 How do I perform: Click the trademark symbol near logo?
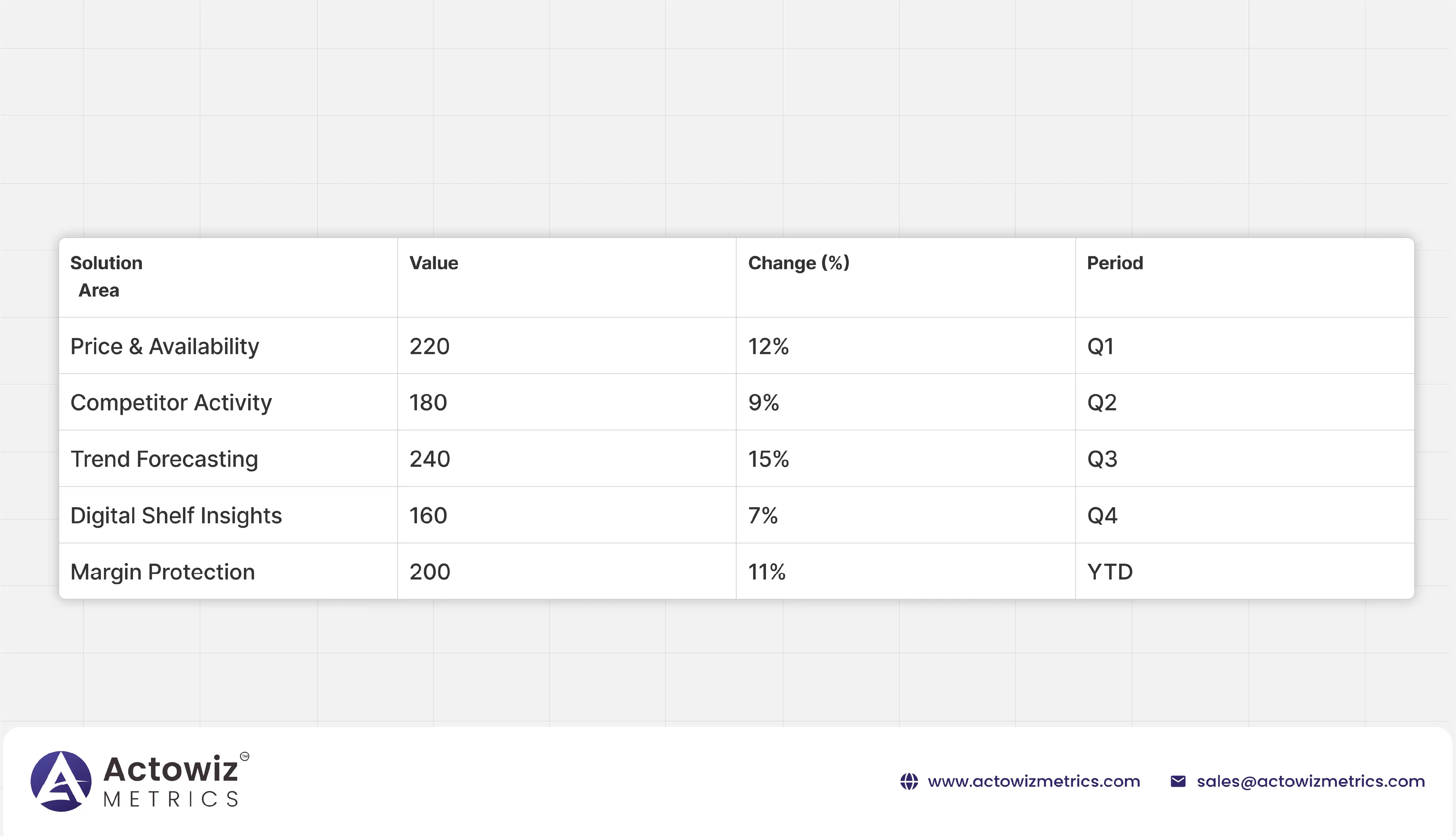(244, 756)
